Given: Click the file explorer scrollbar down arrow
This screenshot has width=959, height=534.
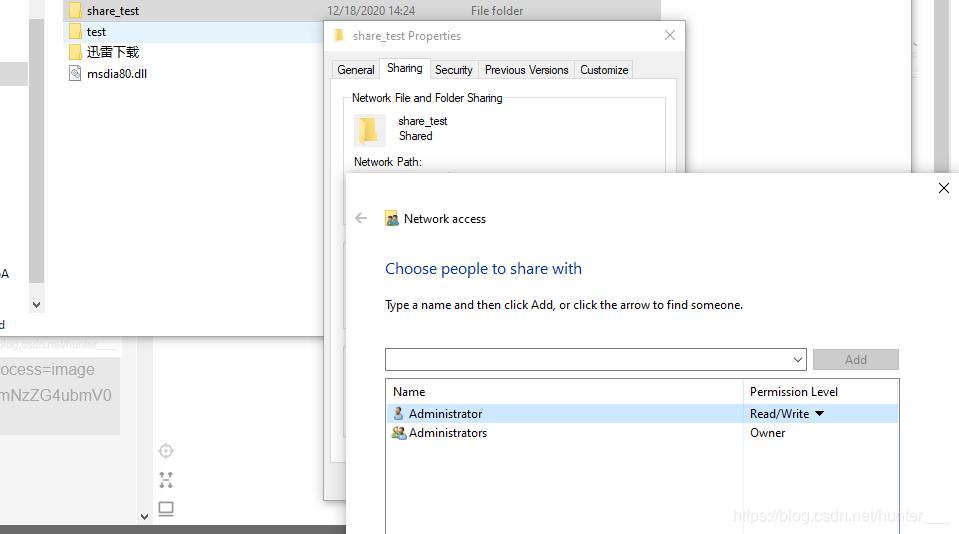Looking at the screenshot, I should 37,305.
